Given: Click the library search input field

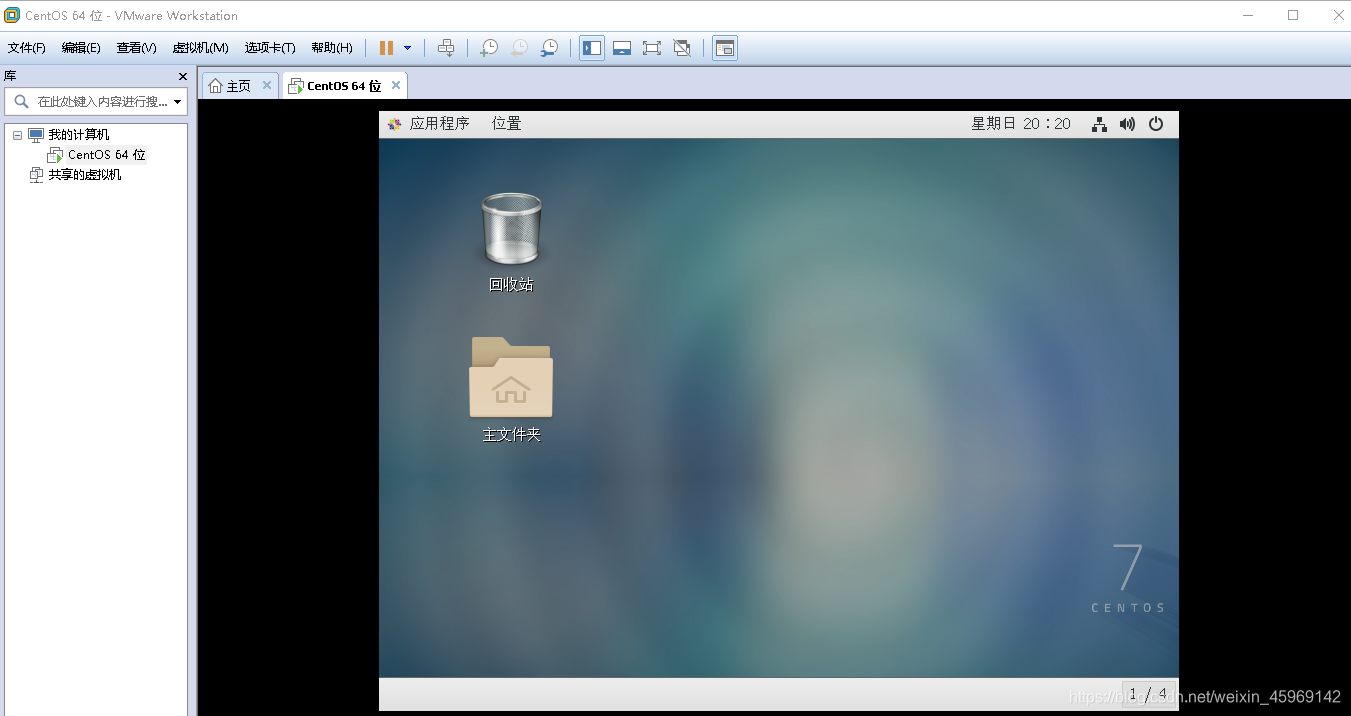Looking at the screenshot, I should tap(100, 102).
